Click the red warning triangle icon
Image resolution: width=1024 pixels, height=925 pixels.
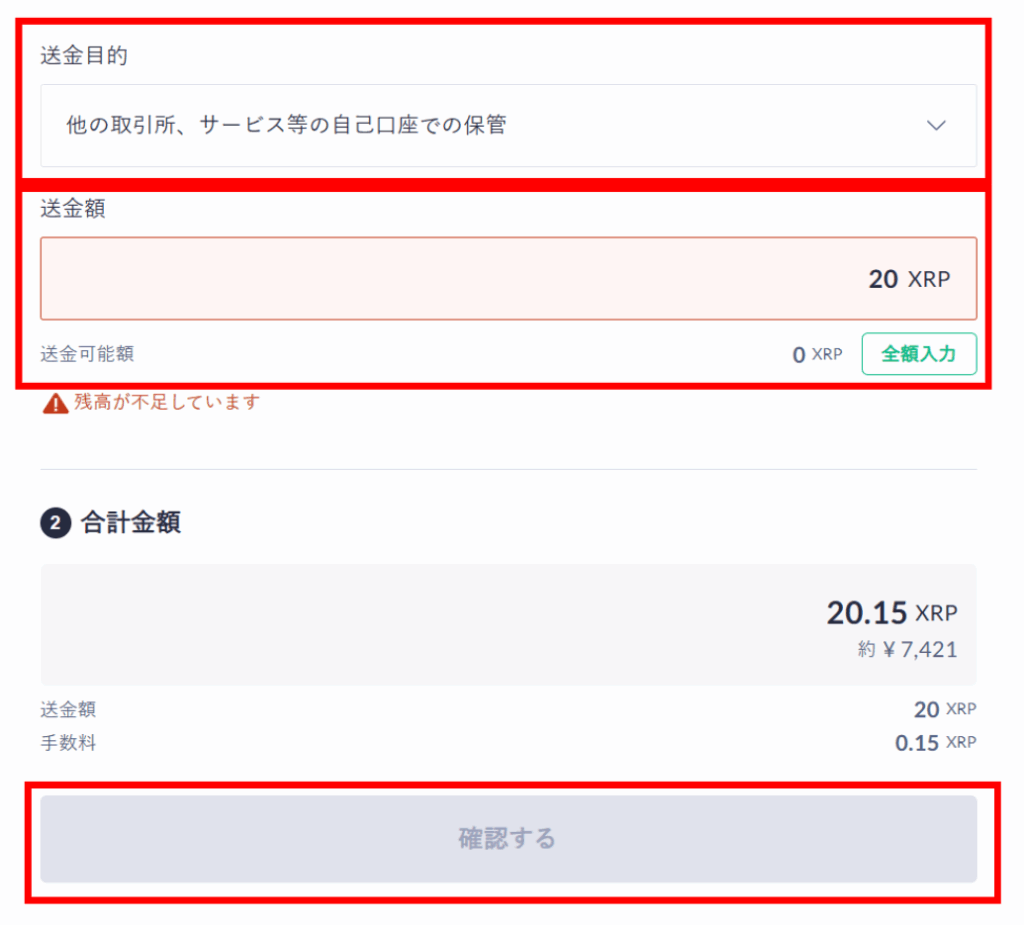tap(54, 403)
